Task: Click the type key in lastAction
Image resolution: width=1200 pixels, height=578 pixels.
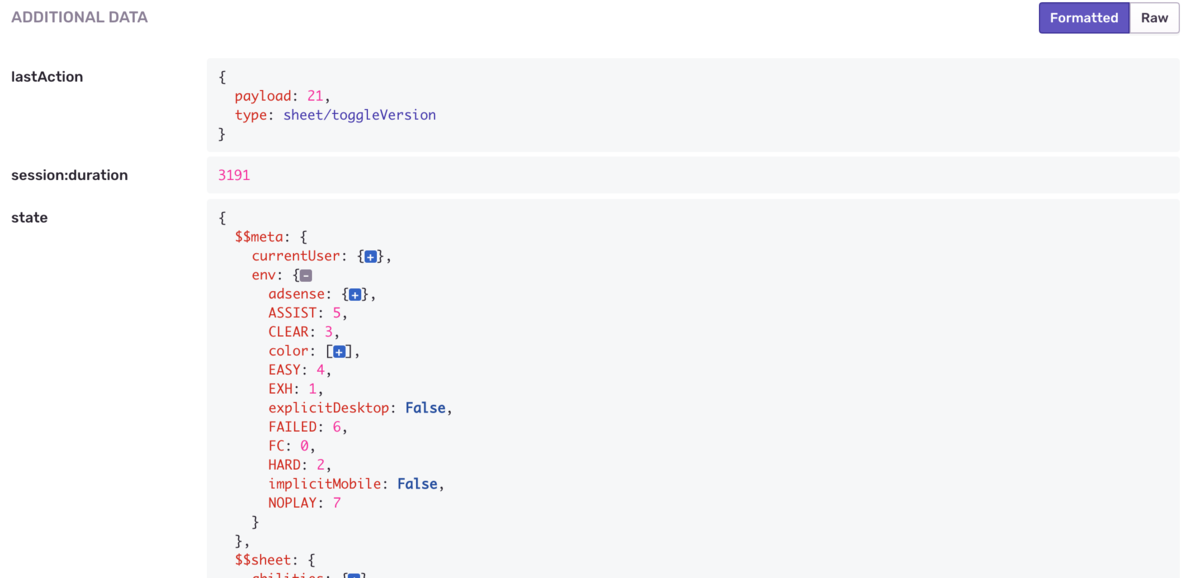Action: [251, 115]
